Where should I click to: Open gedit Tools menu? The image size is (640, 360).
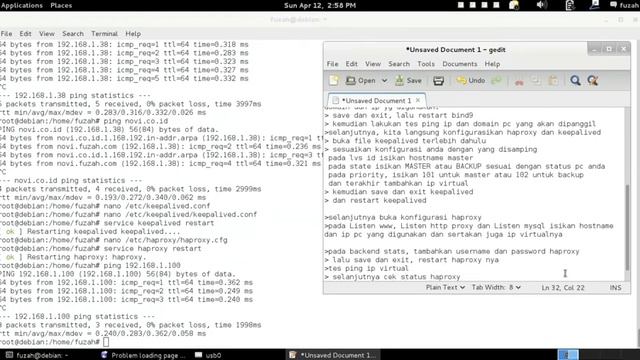[x=426, y=64]
